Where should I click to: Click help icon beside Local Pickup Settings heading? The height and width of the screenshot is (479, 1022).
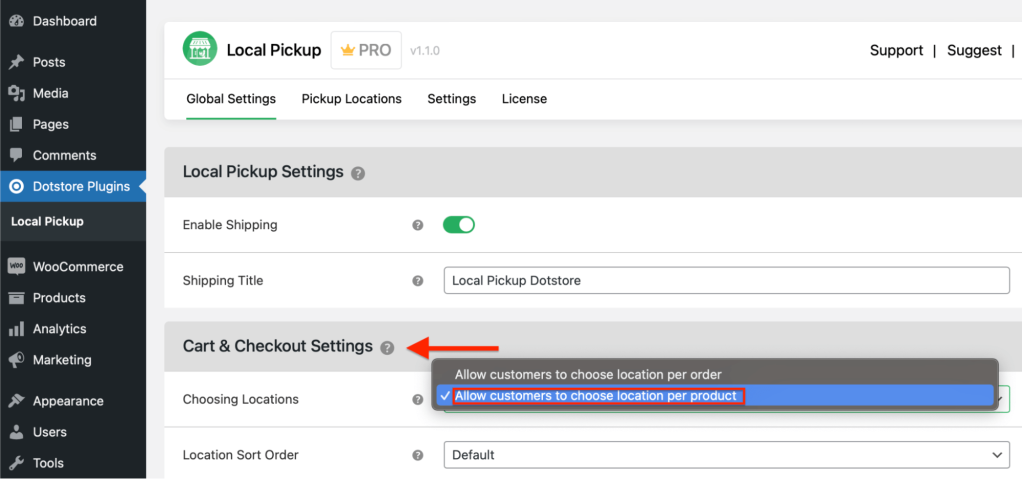pos(358,173)
